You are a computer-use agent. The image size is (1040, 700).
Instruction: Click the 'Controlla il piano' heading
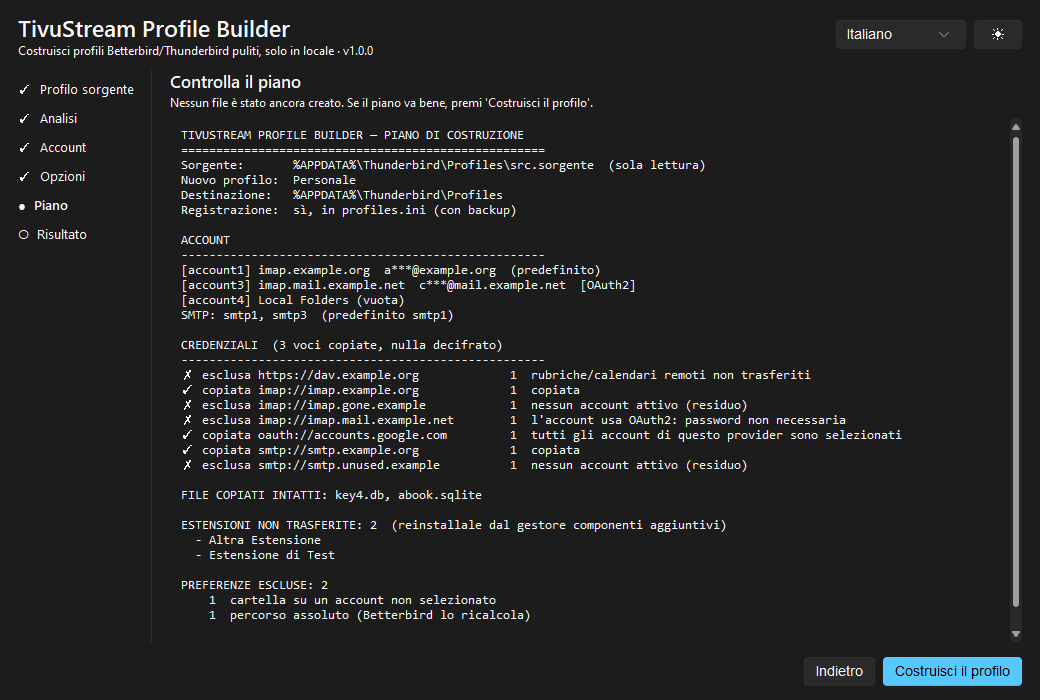click(x=235, y=82)
